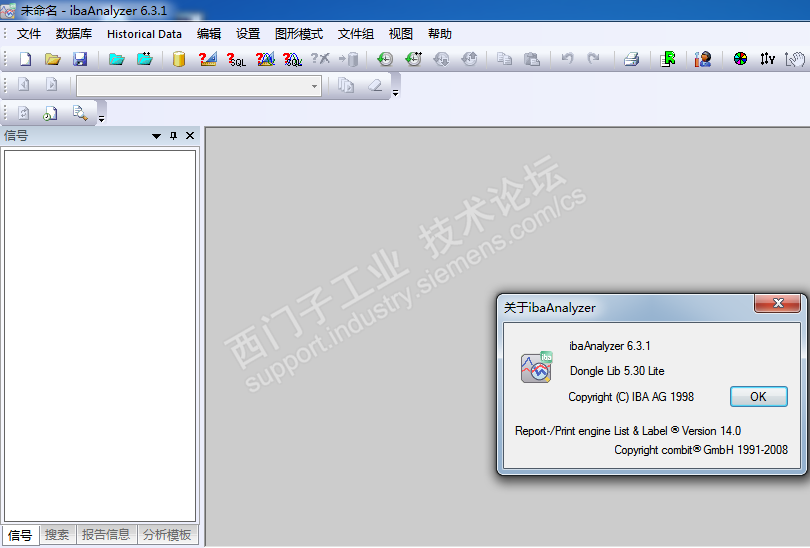This screenshot has height=548, width=810.
Task: Click the gray clock down-arrow icon
Action: [441, 59]
